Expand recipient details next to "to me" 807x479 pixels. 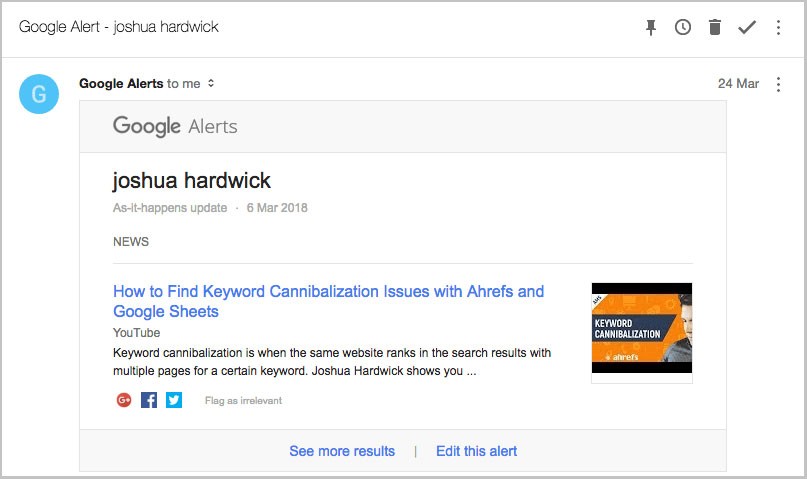coord(212,84)
